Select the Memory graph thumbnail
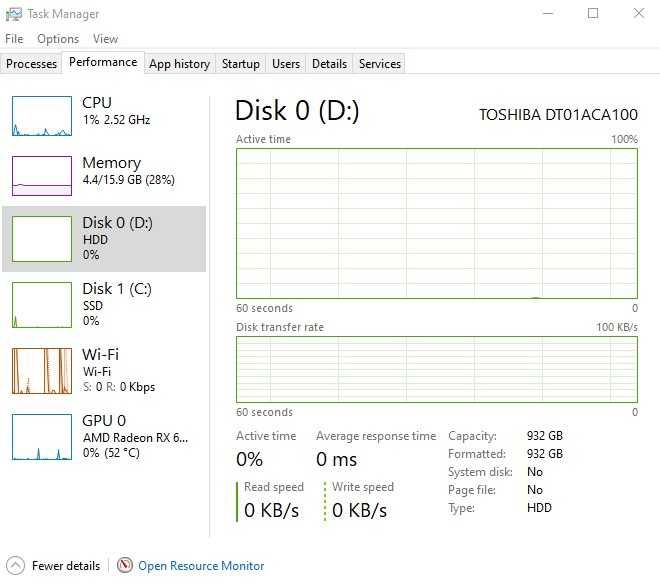 coord(42,176)
